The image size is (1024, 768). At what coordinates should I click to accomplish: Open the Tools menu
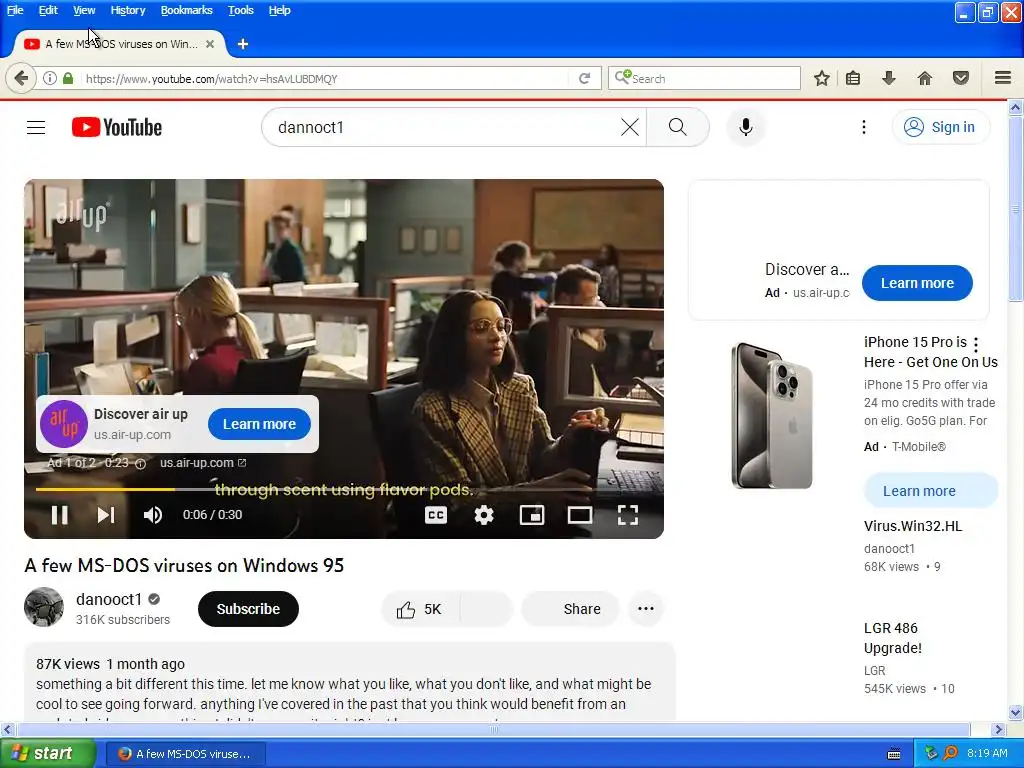point(240,10)
